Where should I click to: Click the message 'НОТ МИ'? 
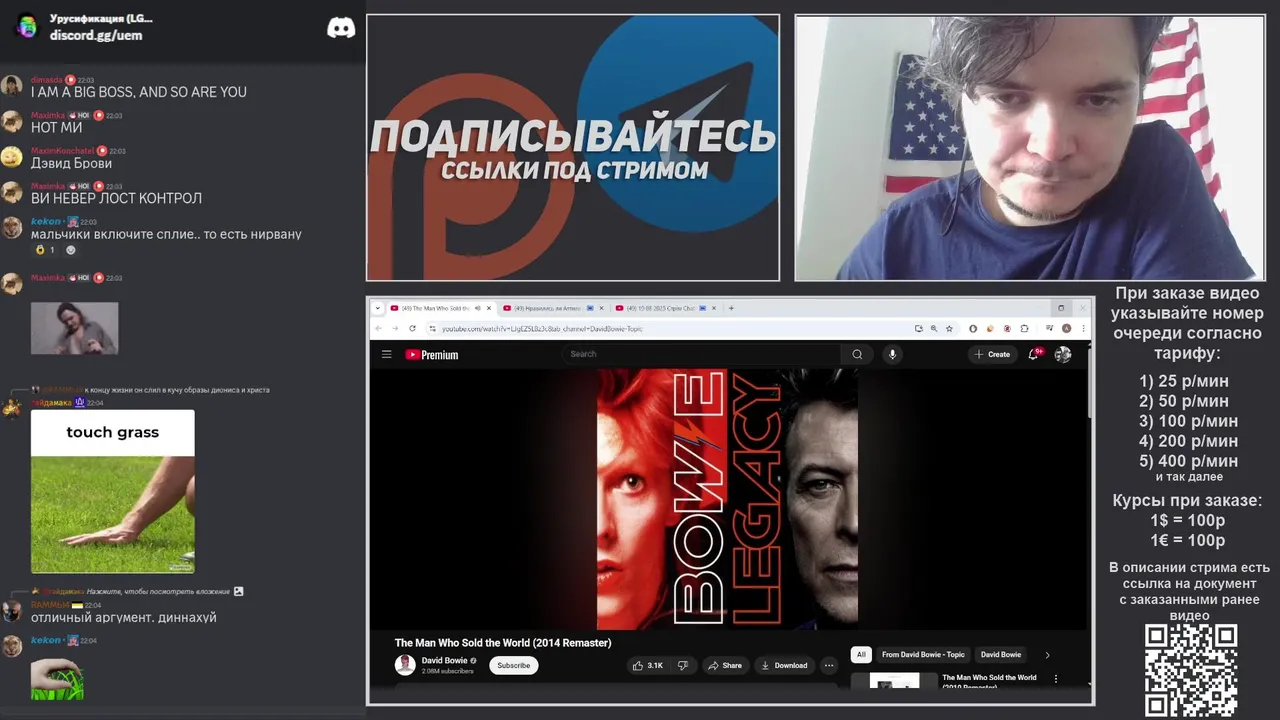coord(56,127)
